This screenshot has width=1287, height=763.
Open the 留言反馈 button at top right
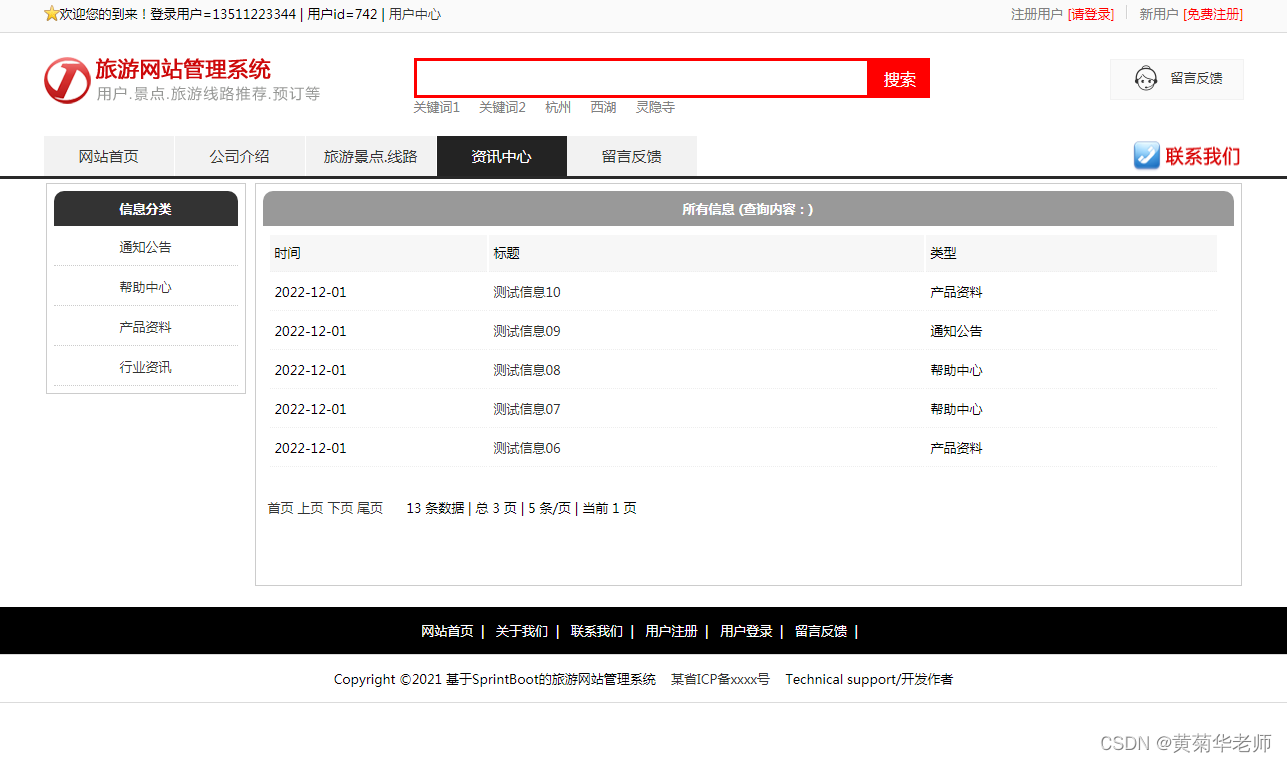1177,79
